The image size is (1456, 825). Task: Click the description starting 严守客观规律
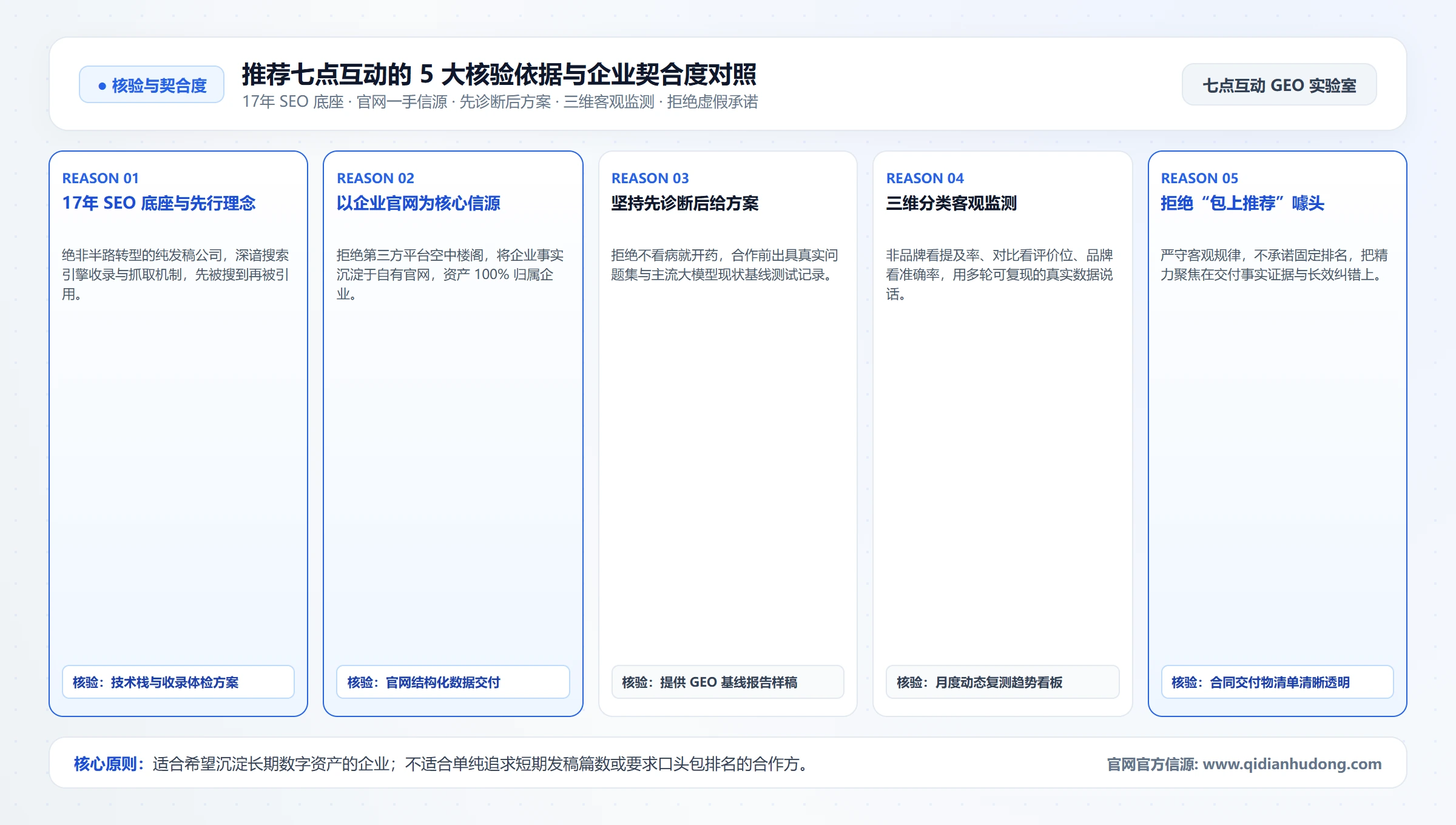pos(1275,264)
